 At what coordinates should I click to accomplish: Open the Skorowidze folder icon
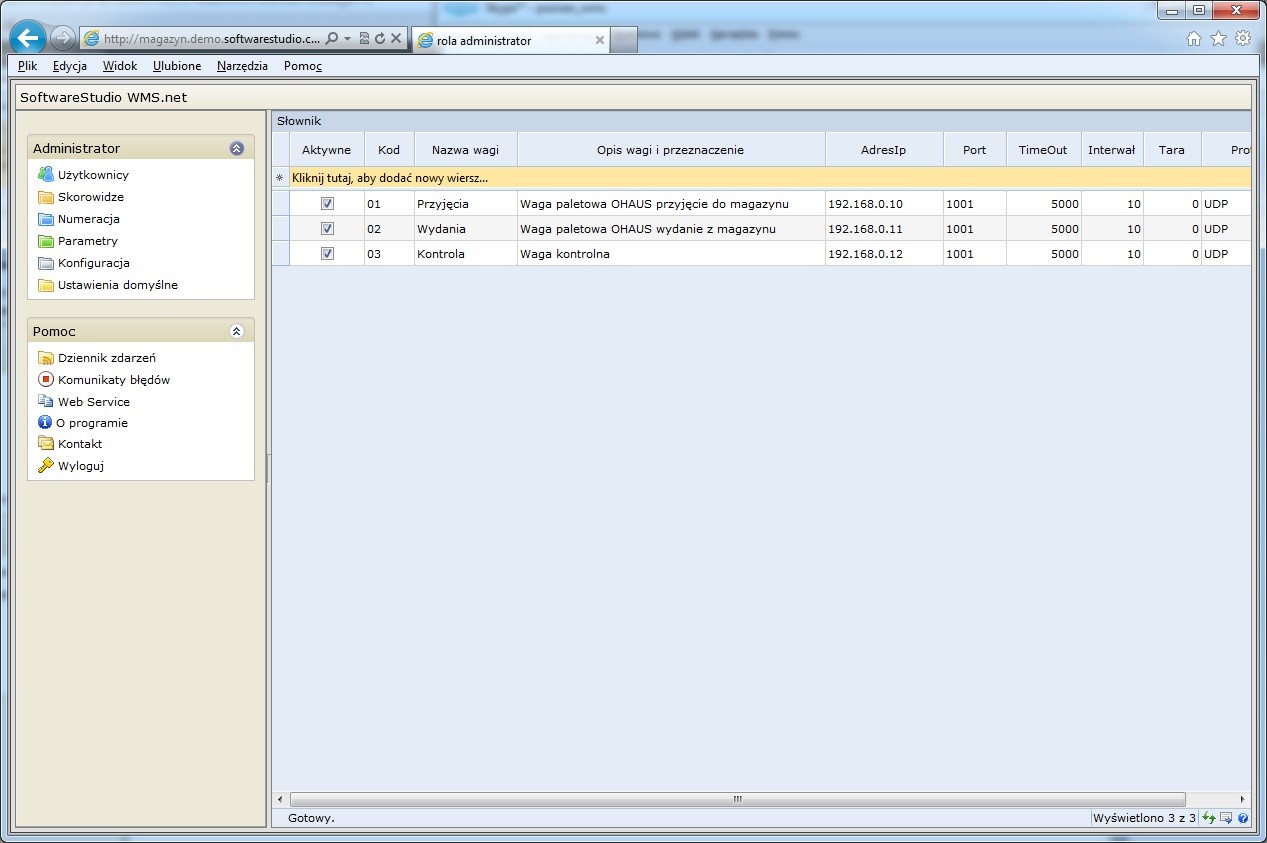45,197
